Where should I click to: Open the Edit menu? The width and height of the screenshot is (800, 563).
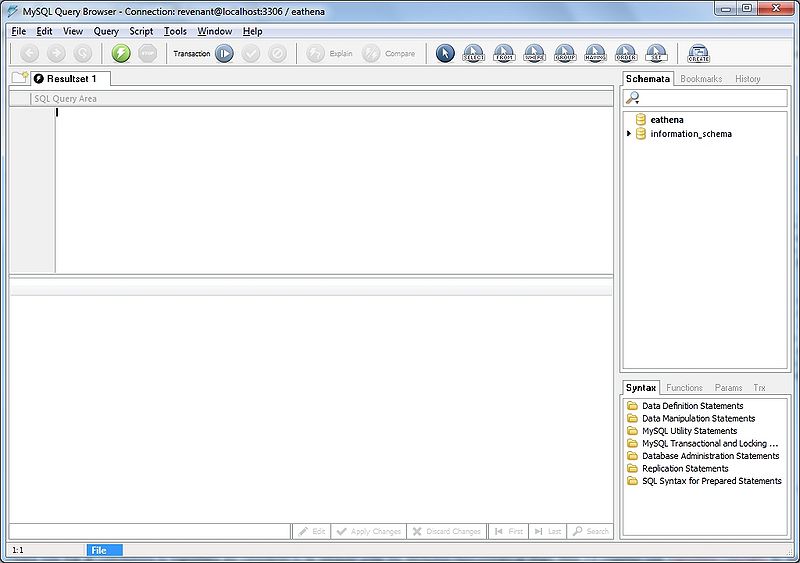pos(44,31)
